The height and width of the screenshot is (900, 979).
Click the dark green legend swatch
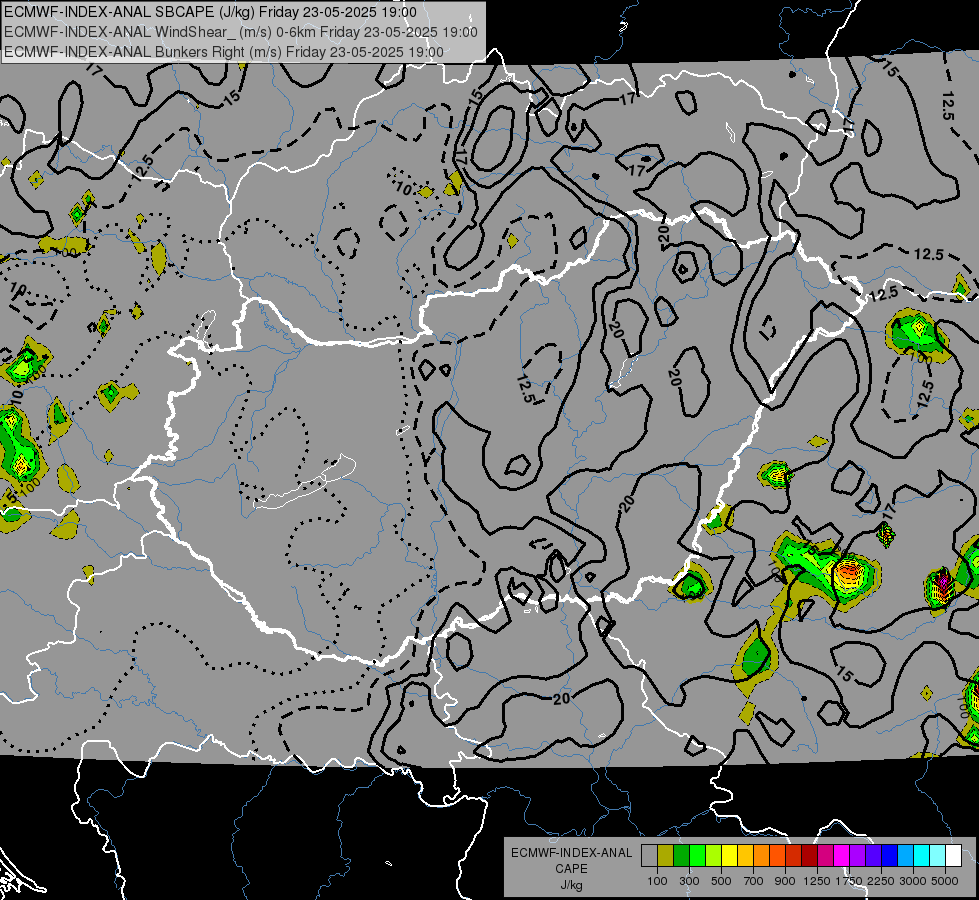pos(681,855)
